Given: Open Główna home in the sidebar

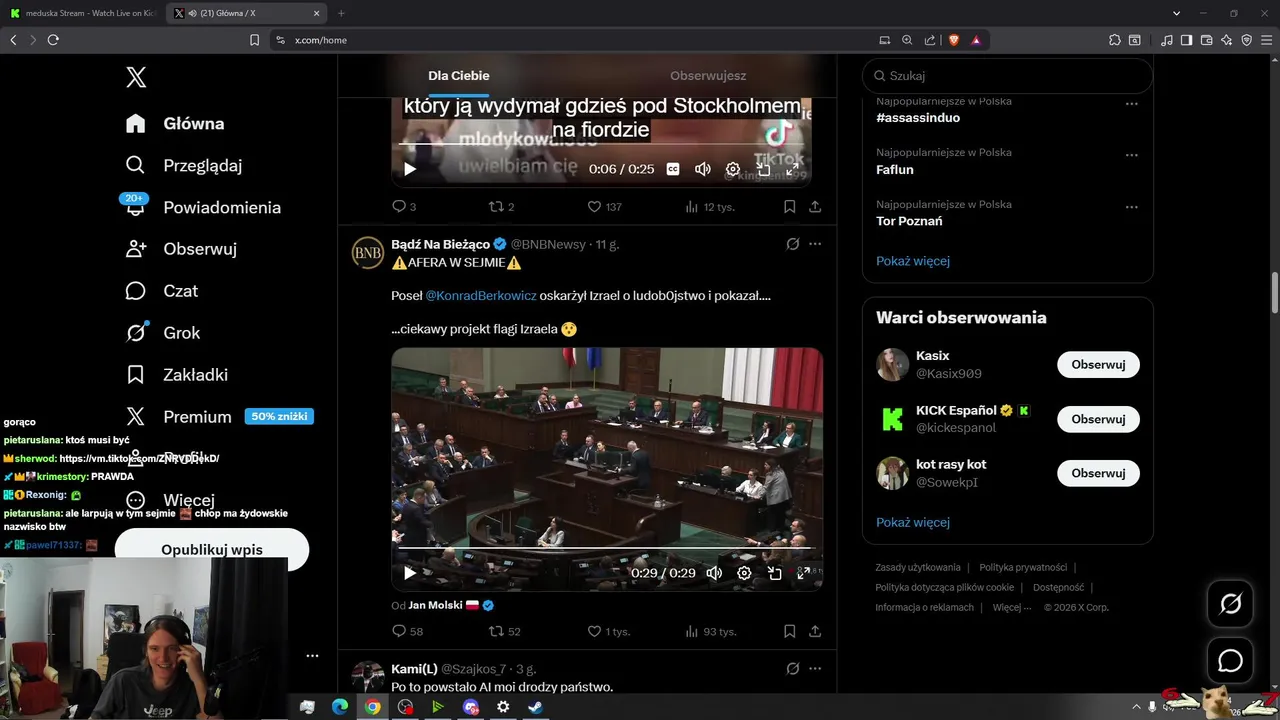Looking at the screenshot, I should pyautogui.click(x=175, y=123).
